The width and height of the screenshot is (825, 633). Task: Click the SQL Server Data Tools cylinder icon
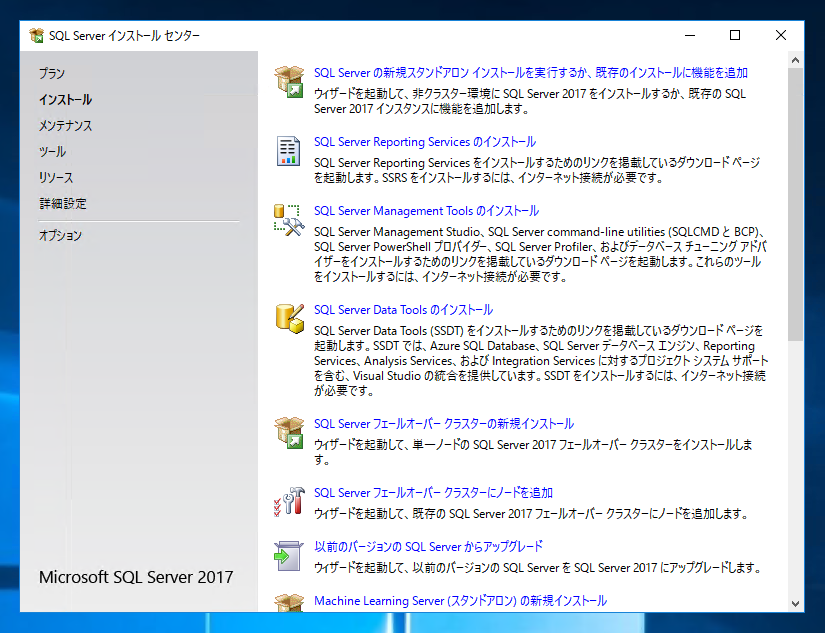(289, 318)
